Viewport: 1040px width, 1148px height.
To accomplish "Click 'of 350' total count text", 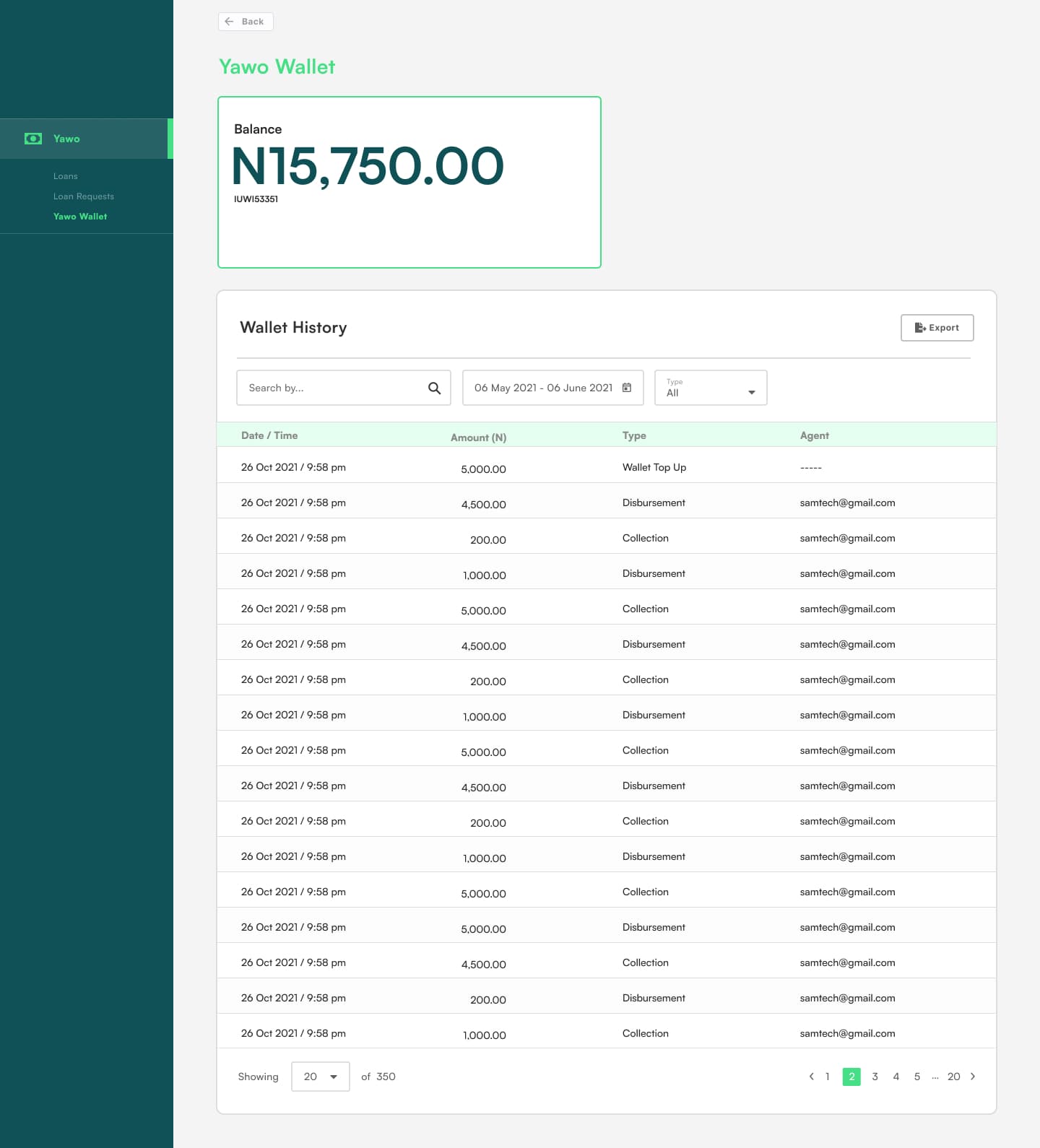I will pyautogui.click(x=378, y=1077).
